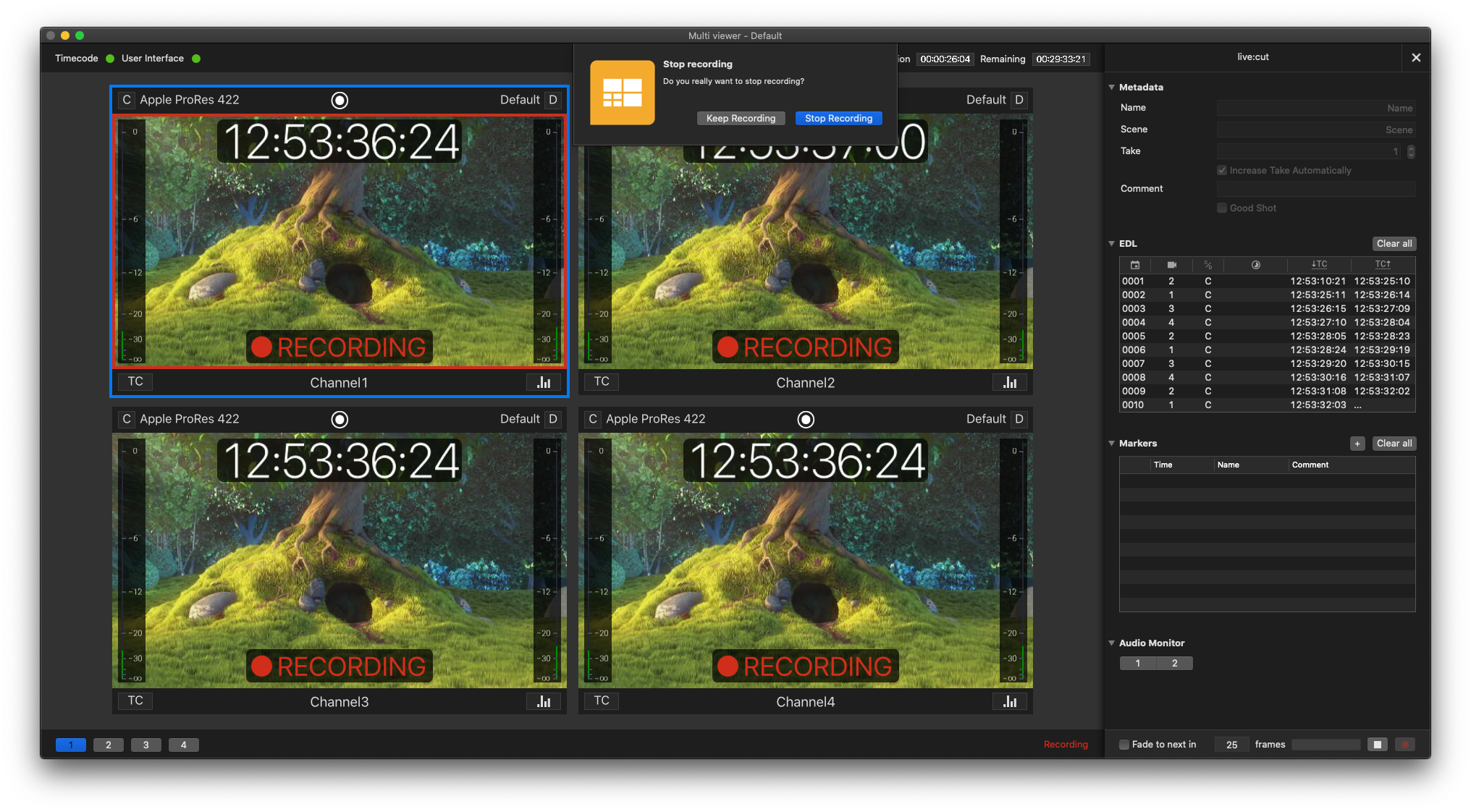
Task: Close the live:cut panel
Action: point(1416,57)
